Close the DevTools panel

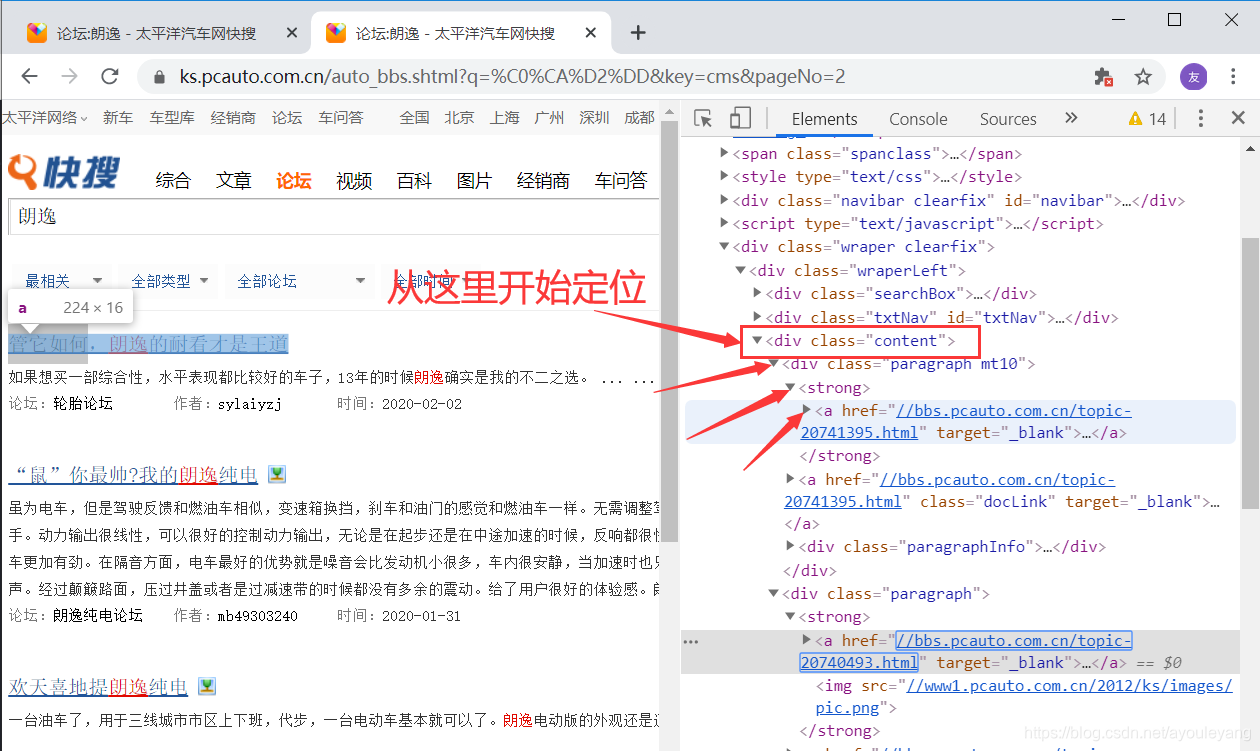(x=1238, y=118)
